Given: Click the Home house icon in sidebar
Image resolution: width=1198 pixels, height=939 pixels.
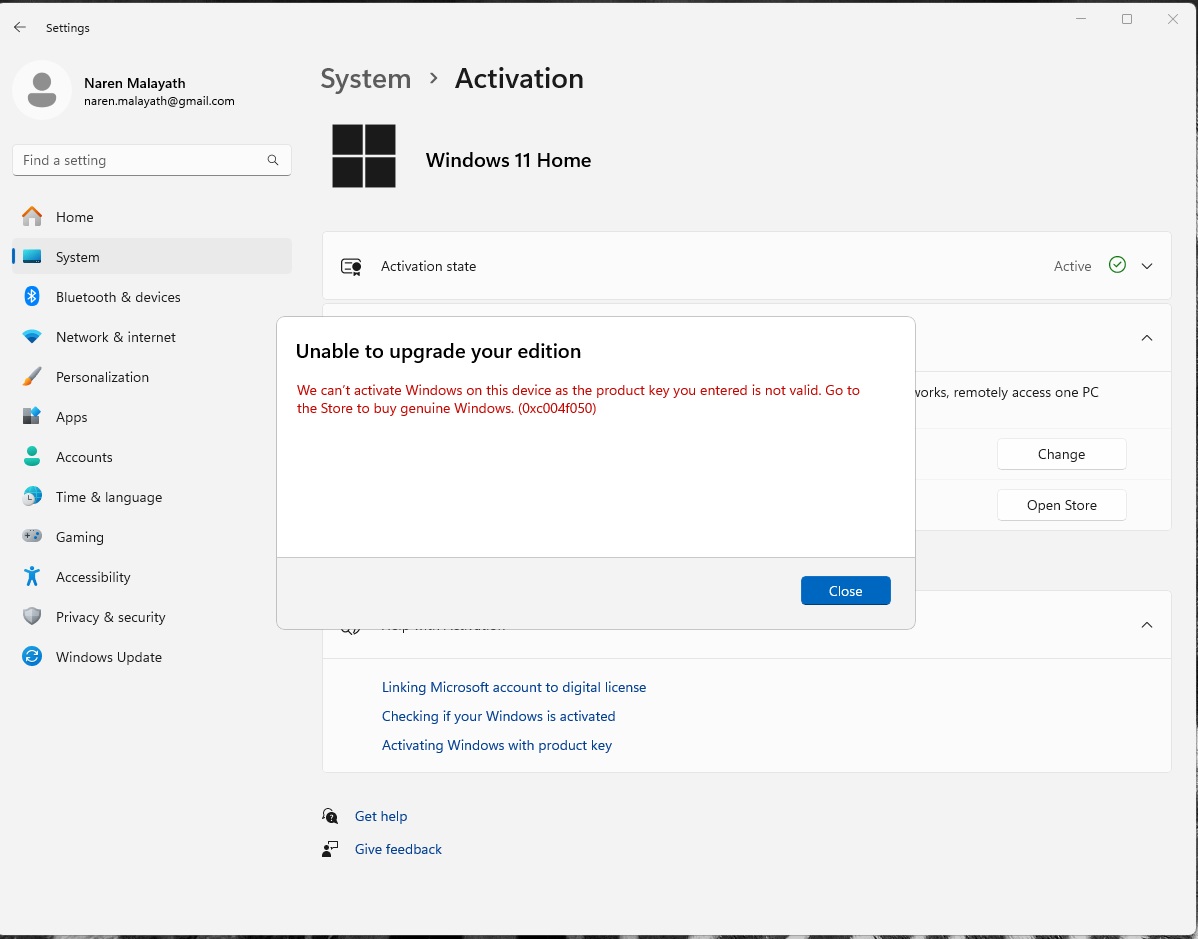Looking at the screenshot, I should point(32,217).
